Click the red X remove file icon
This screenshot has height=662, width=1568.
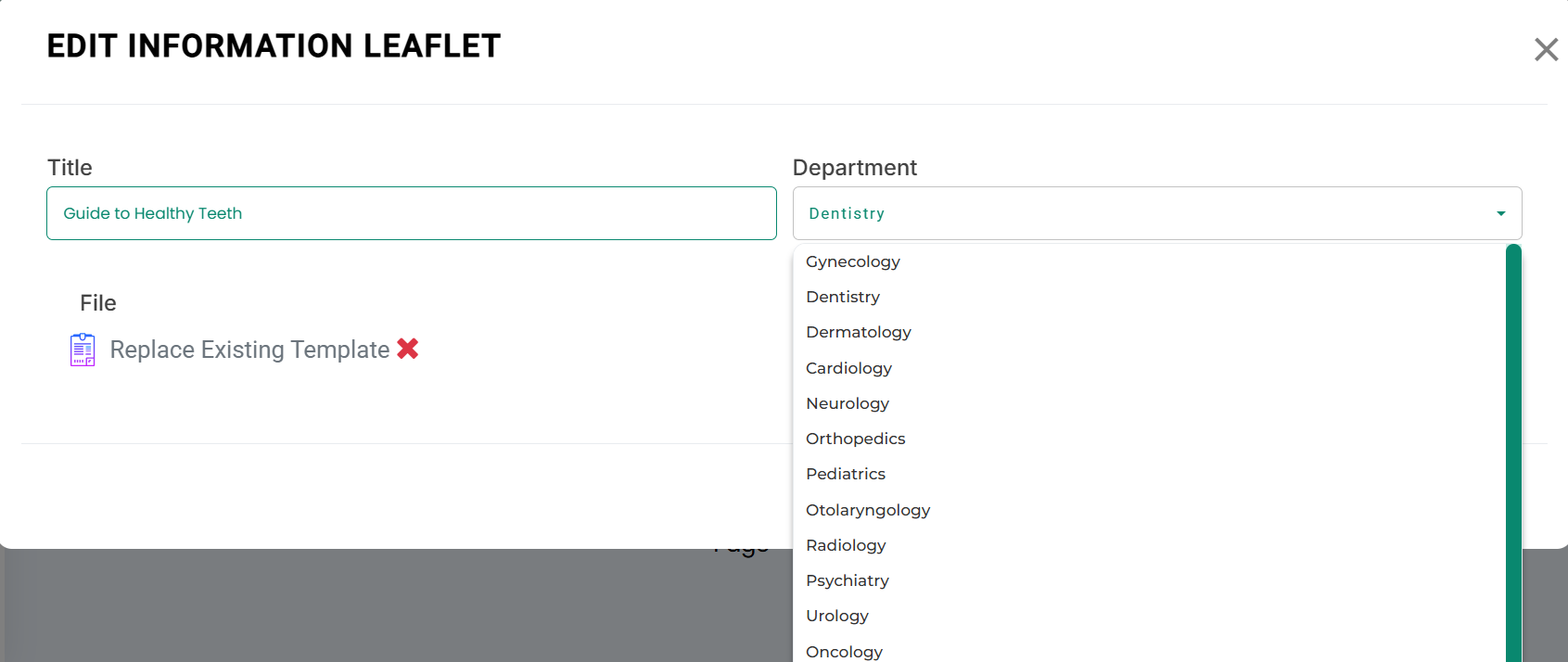(408, 349)
